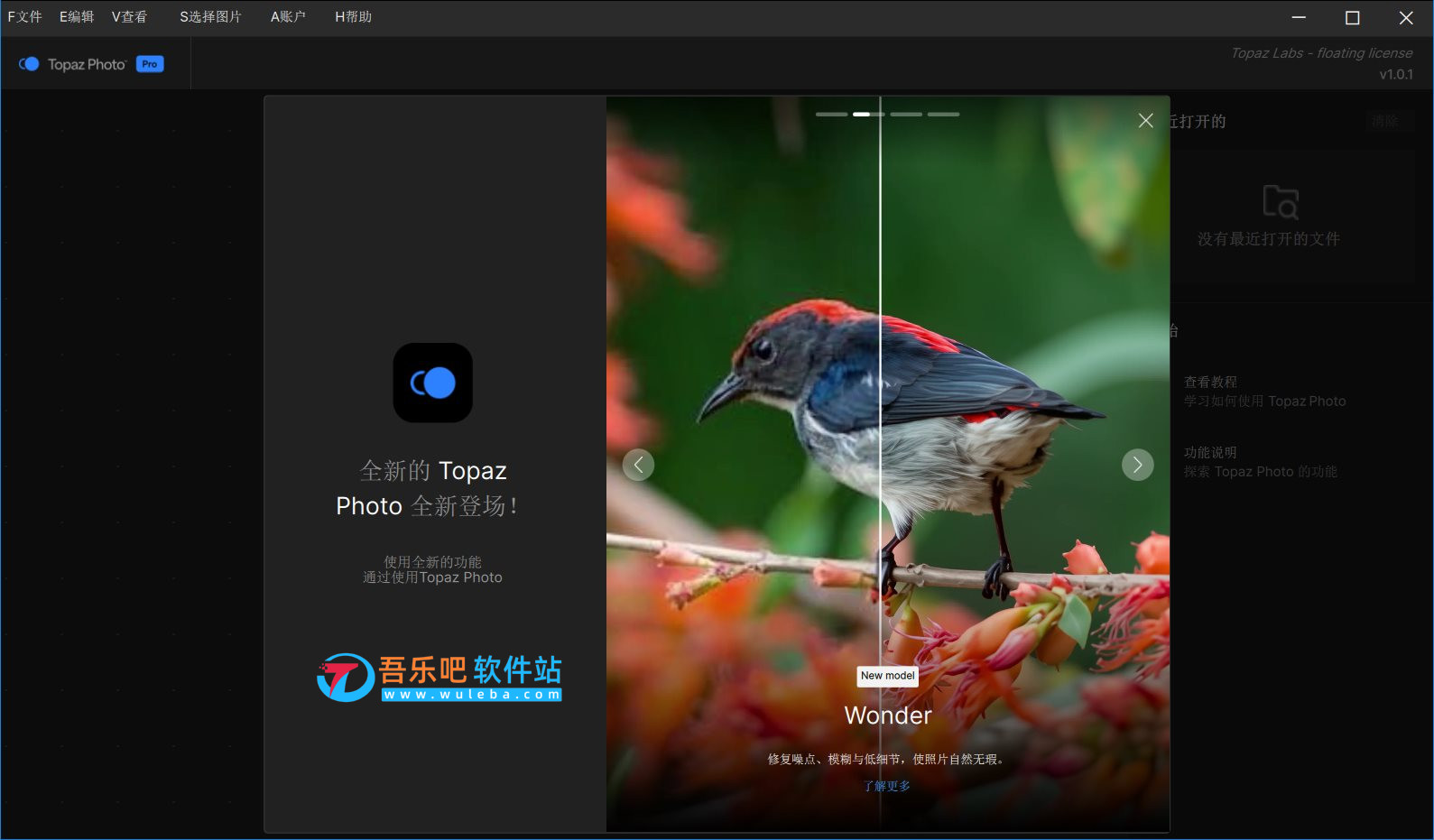Viewport: 1434px width, 840px height.
Task: Advance to next slide with right arrow
Action: (x=1137, y=465)
